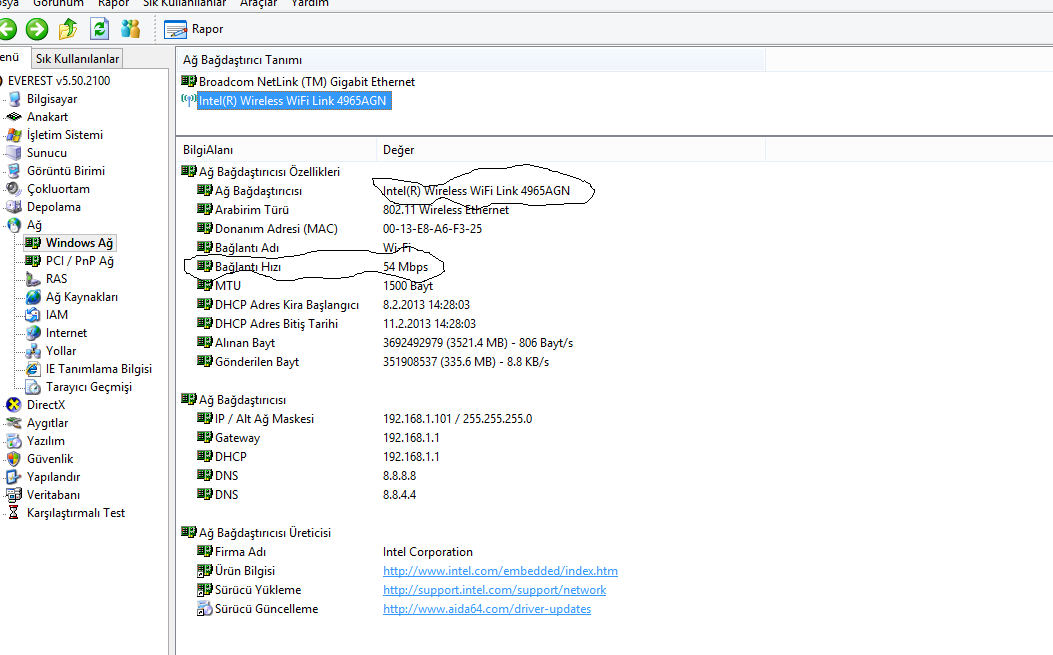The height and width of the screenshot is (655, 1053).
Task: Select the Karşılaştırmalı Test hourglass icon
Action: point(14,513)
